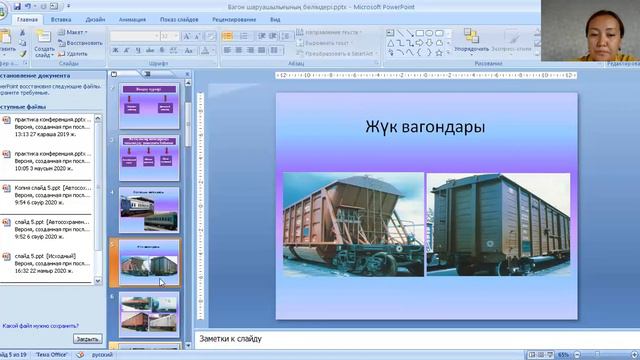Click the Save icon in quick access toolbar
This screenshot has height=360, width=640.
(17, 6)
